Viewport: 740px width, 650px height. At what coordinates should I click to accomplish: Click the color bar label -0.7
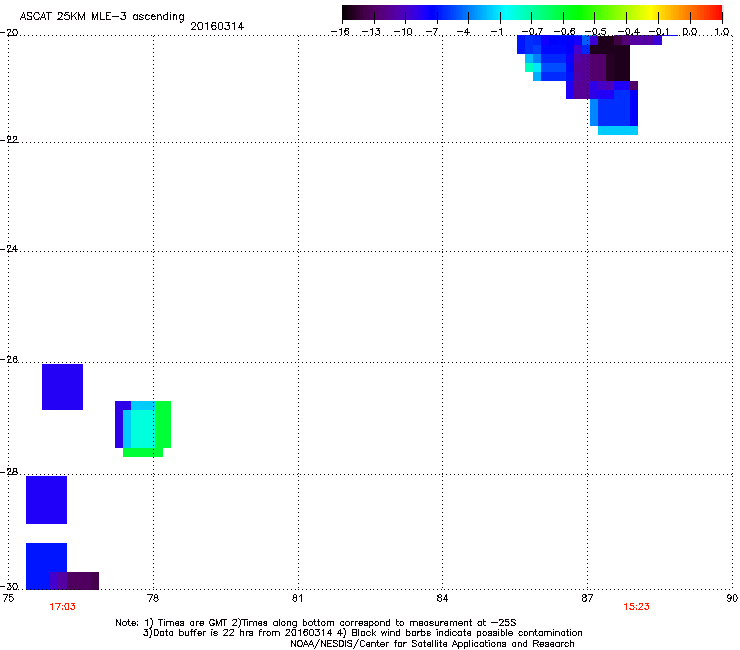click(x=531, y=32)
